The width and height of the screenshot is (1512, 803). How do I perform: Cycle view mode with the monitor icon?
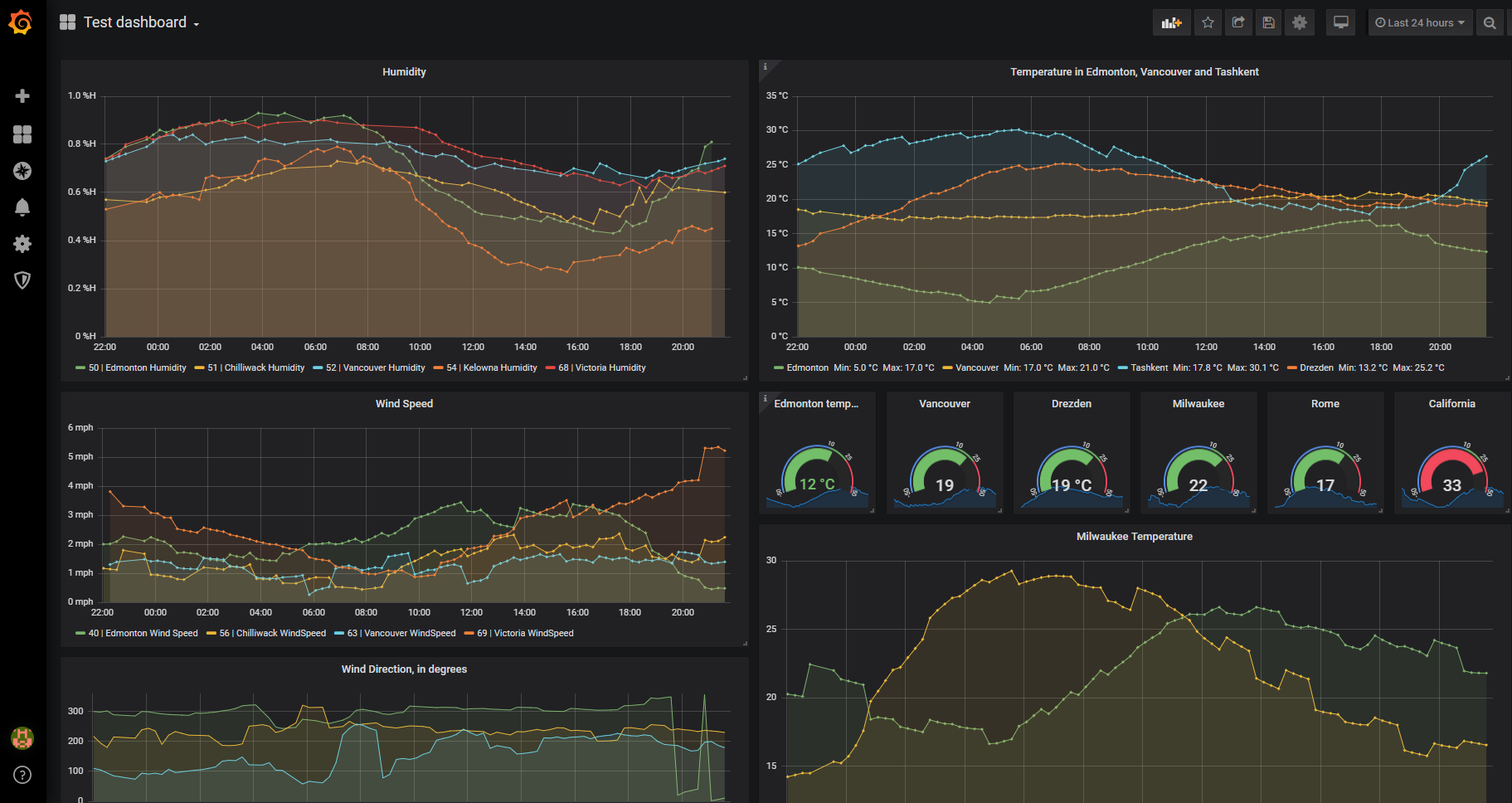pyautogui.click(x=1340, y=23)
